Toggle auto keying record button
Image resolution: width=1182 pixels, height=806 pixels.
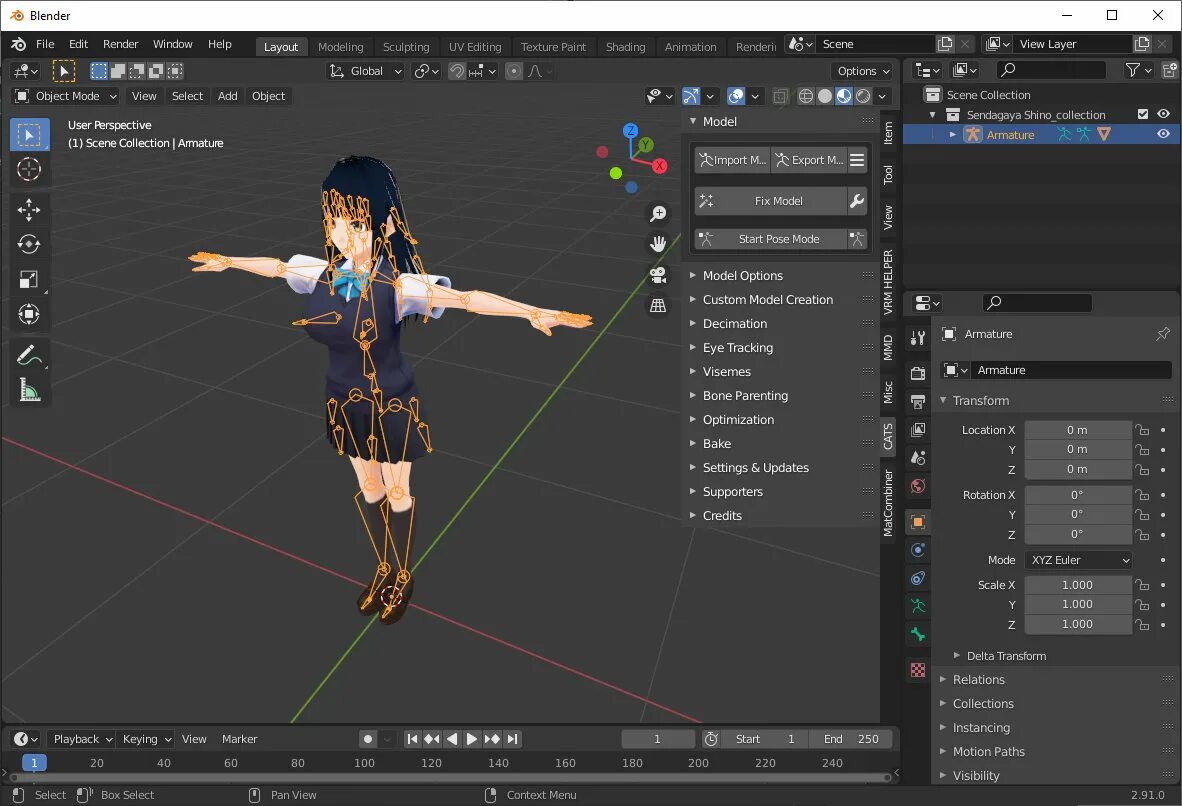(x=368, y=739)
